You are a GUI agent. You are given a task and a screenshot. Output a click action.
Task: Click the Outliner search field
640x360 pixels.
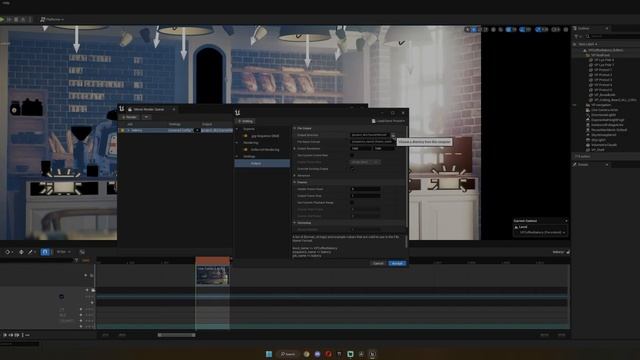614,36
